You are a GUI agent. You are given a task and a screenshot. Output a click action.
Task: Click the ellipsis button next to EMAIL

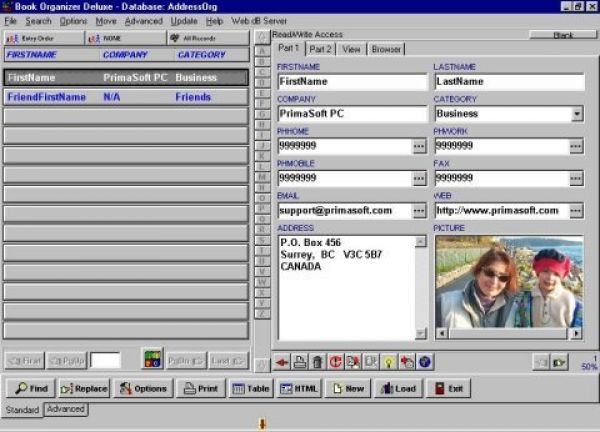point(419,211)
